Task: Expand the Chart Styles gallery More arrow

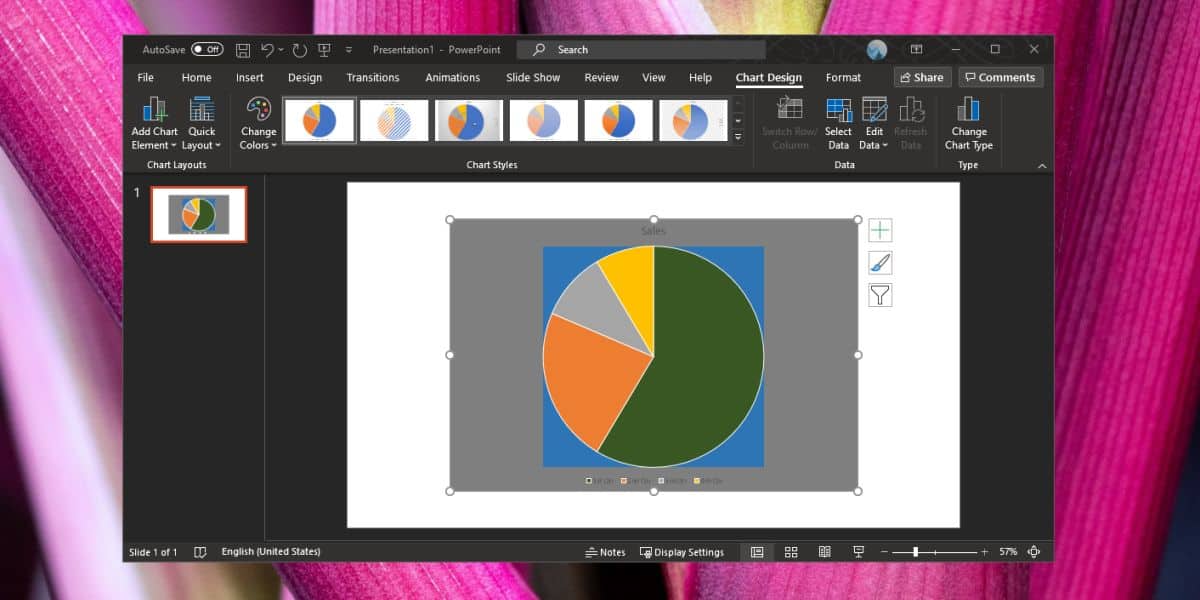Action: pos(738,136)
